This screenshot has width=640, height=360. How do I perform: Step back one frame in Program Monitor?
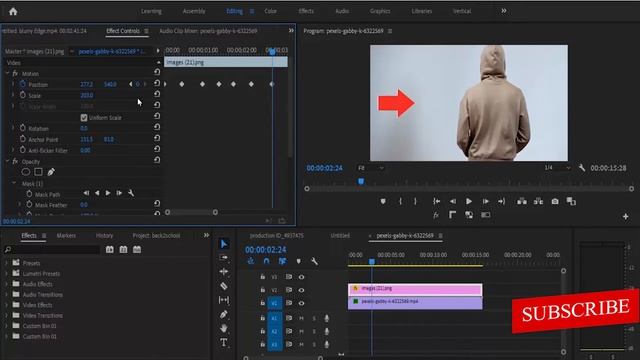click(453, 201)
